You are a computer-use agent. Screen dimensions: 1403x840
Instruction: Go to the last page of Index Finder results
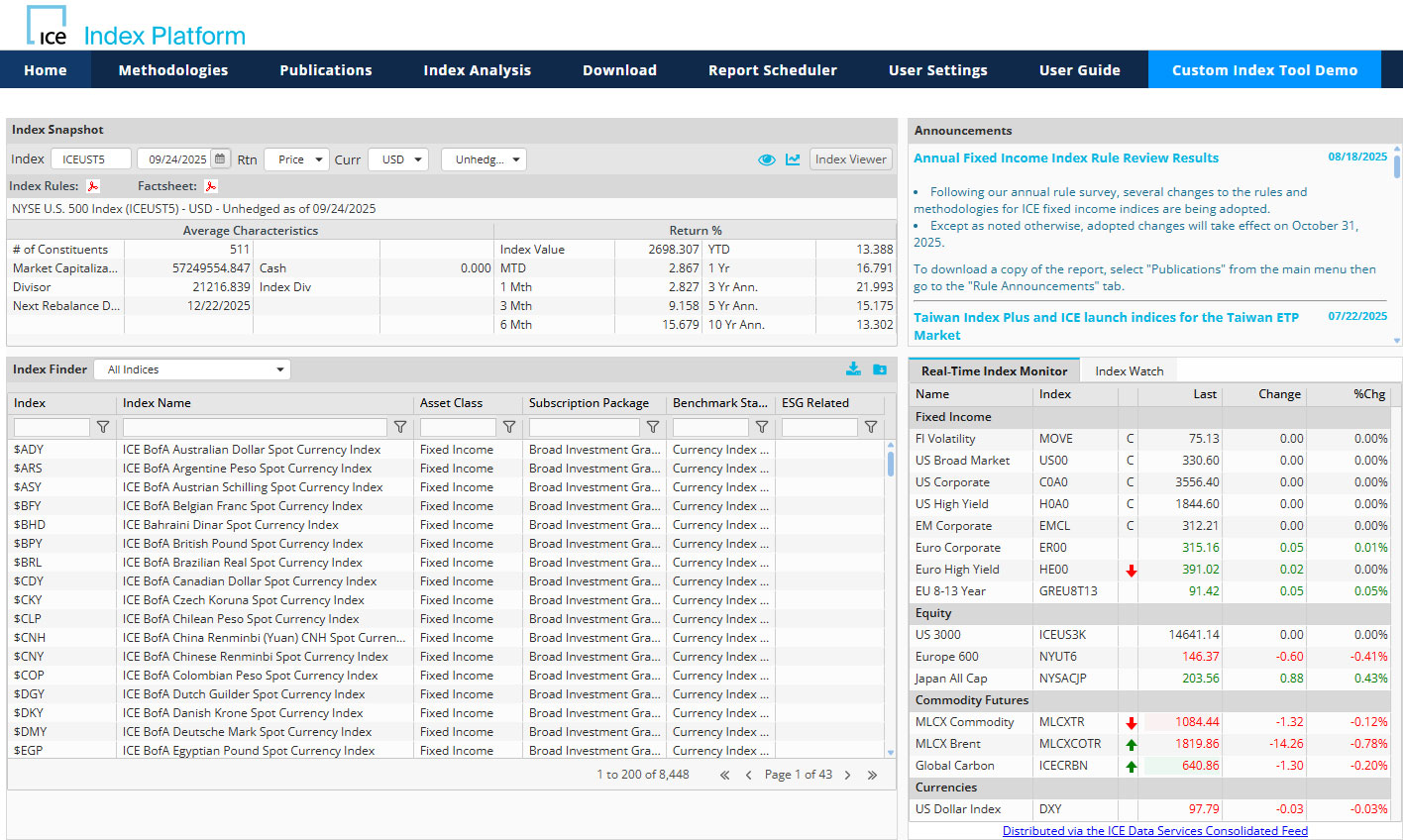click(x=872, y=775)
